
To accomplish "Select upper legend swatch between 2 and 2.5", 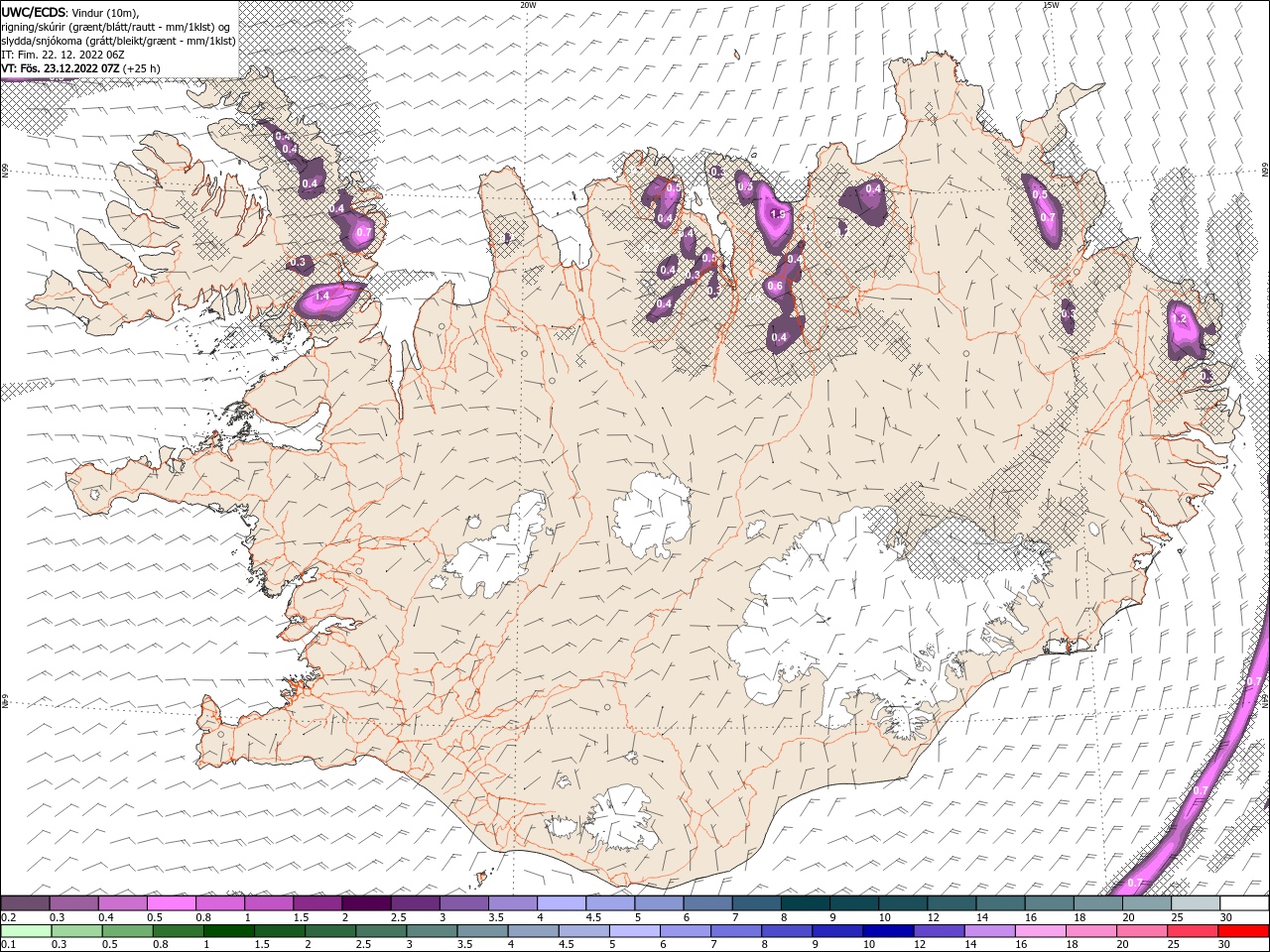I will tap(366, 903).
